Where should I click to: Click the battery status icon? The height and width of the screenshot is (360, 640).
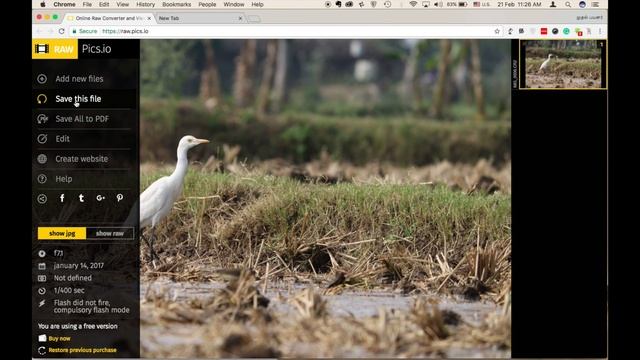click(463, 4)
